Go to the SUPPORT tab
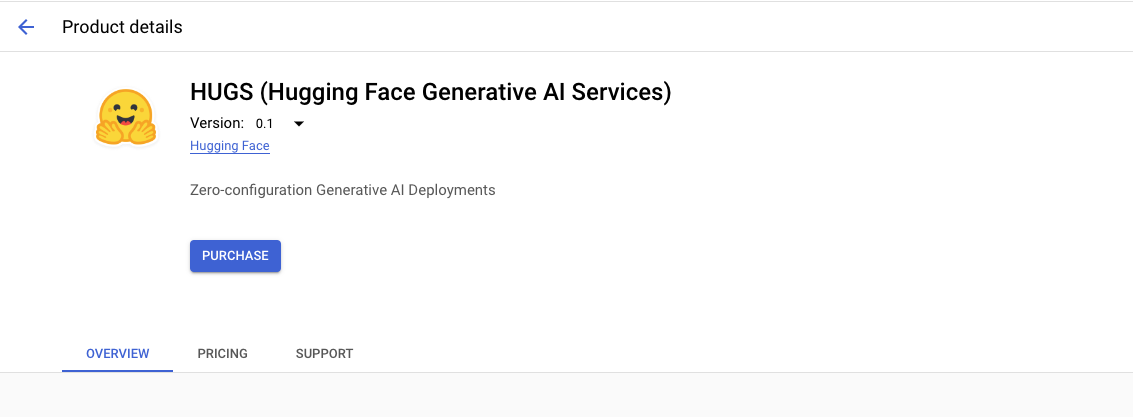 click(324, 354)
